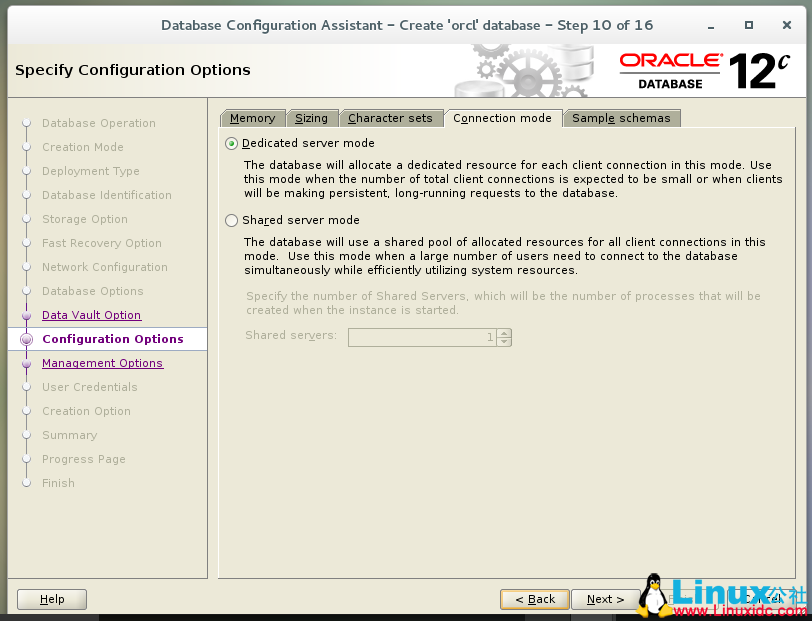Open the Management Options step

pos(102,363)
